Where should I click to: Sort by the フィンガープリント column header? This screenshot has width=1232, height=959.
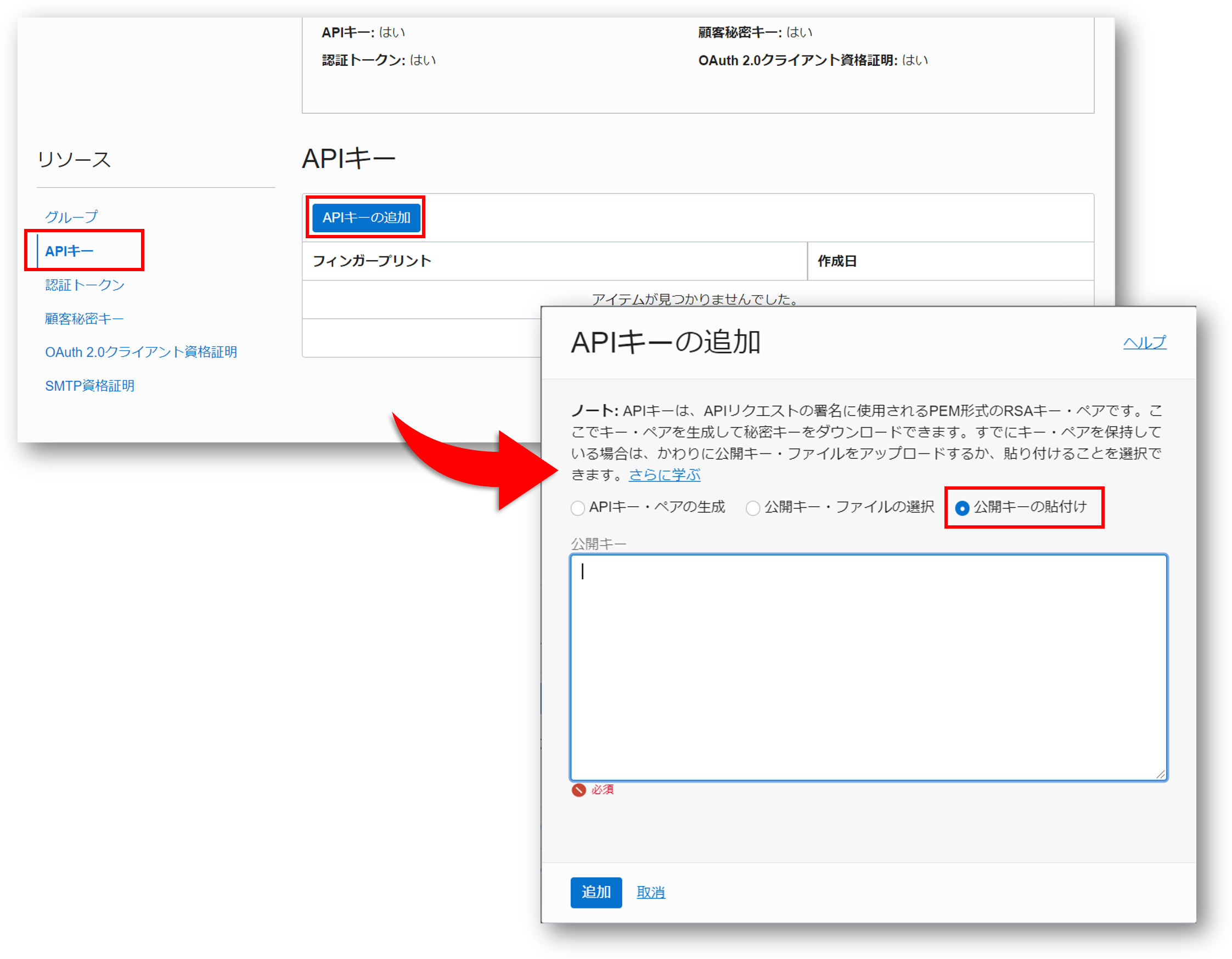point(372,261)
